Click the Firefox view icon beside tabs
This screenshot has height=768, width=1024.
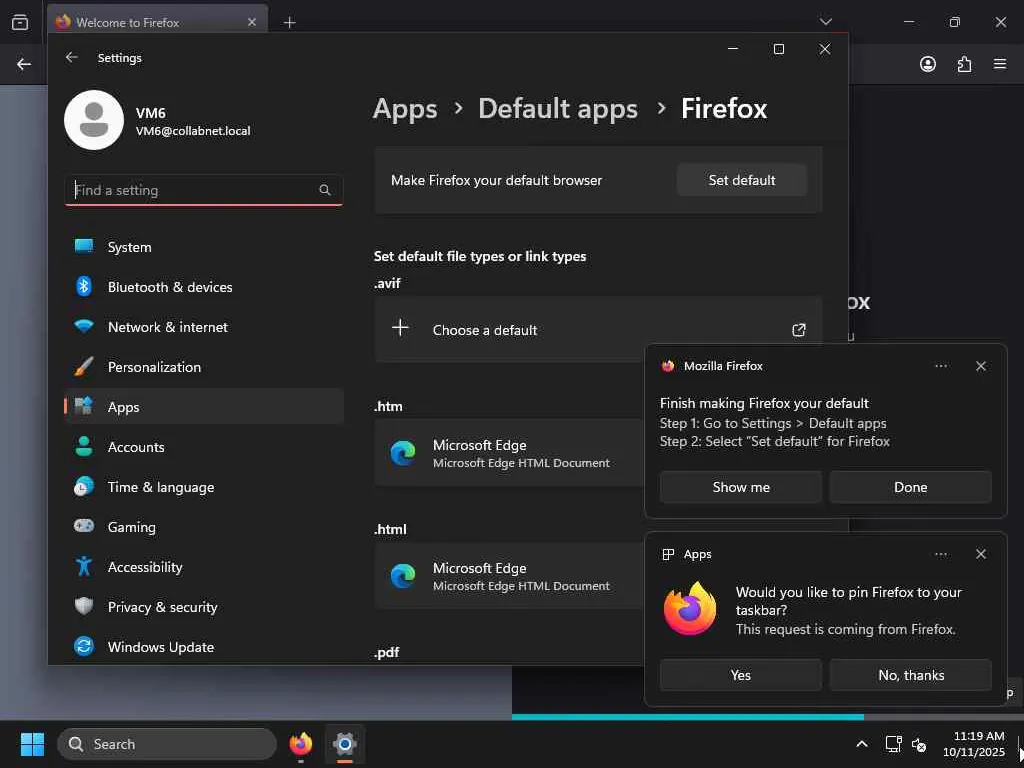(20, 22)
